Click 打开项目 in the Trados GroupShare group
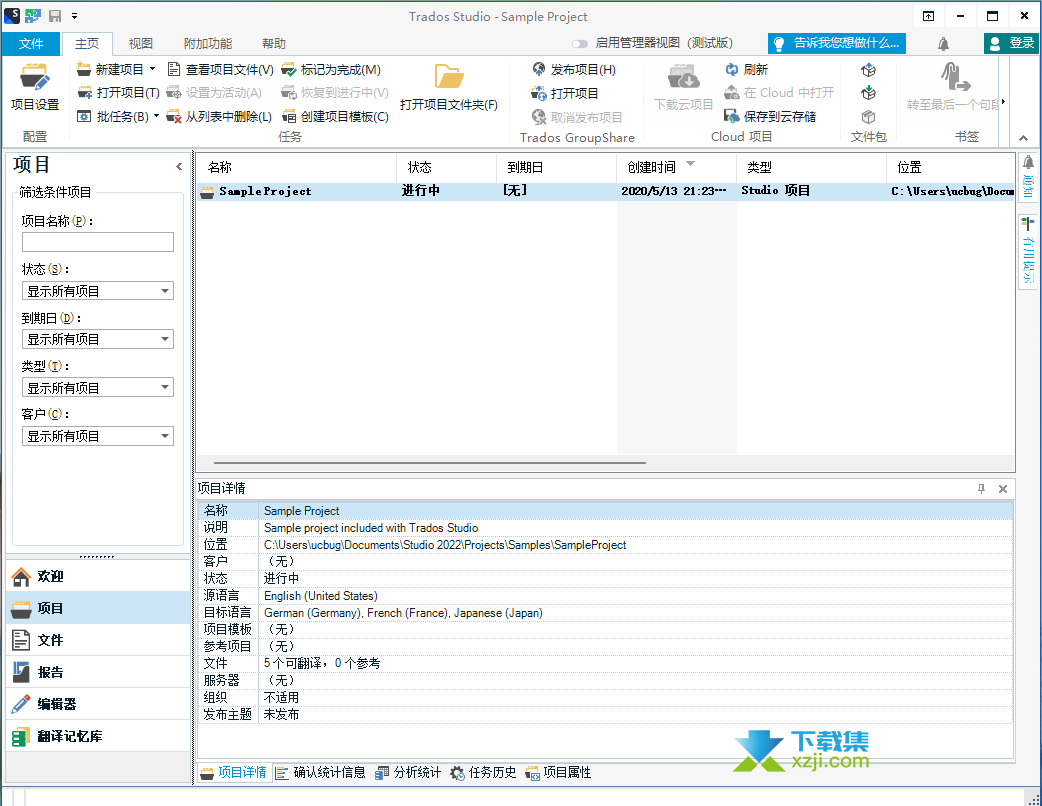This screenshot has height=806, width=1042. [x=565, y=93]
